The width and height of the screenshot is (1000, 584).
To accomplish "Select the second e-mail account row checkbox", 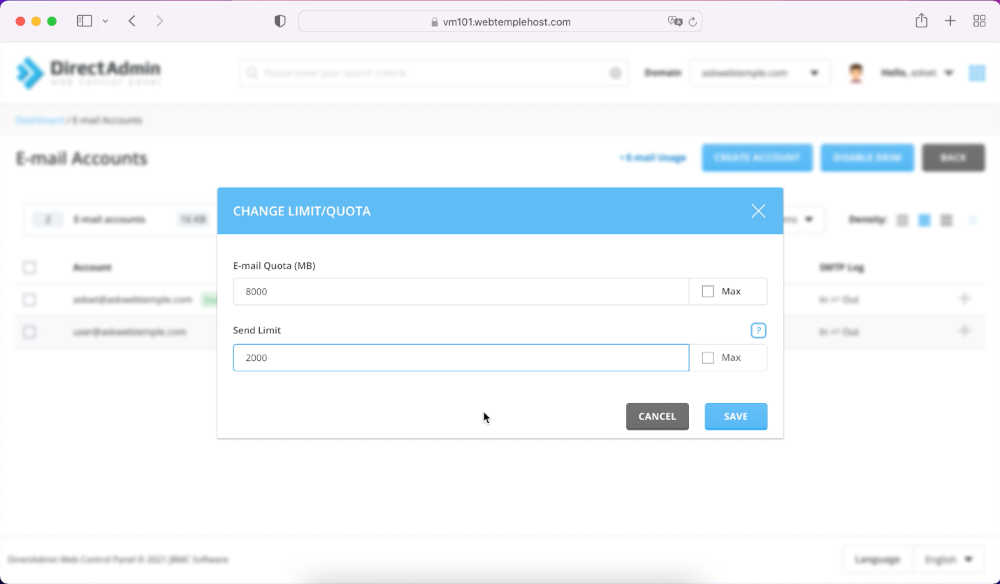I will coord(29,332).
